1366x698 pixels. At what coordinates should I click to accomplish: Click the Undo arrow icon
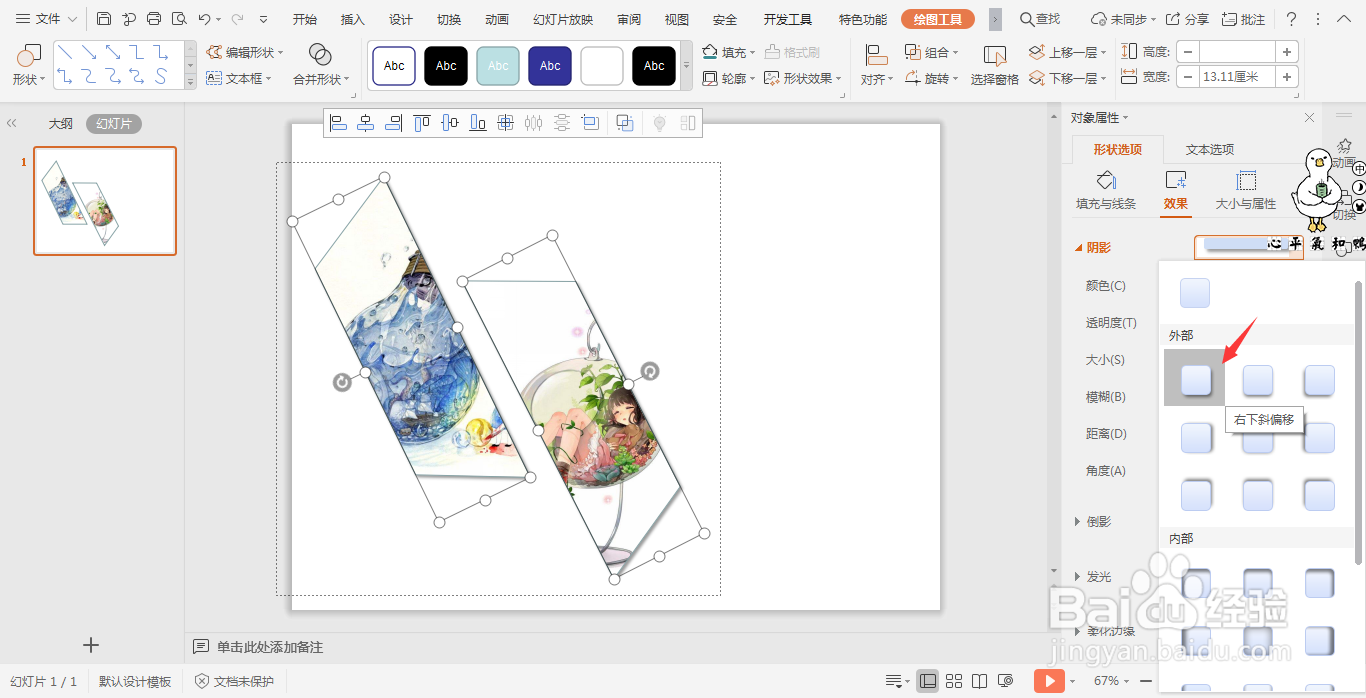pyautogui.click(x=204, y=19)
